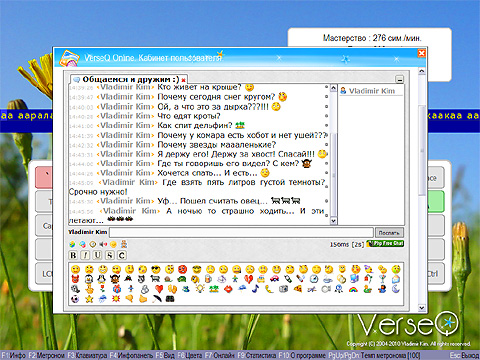Collapse the chat panel with minus button
Image resolution: width=480 pixels, height=360 pixels.
399,79
